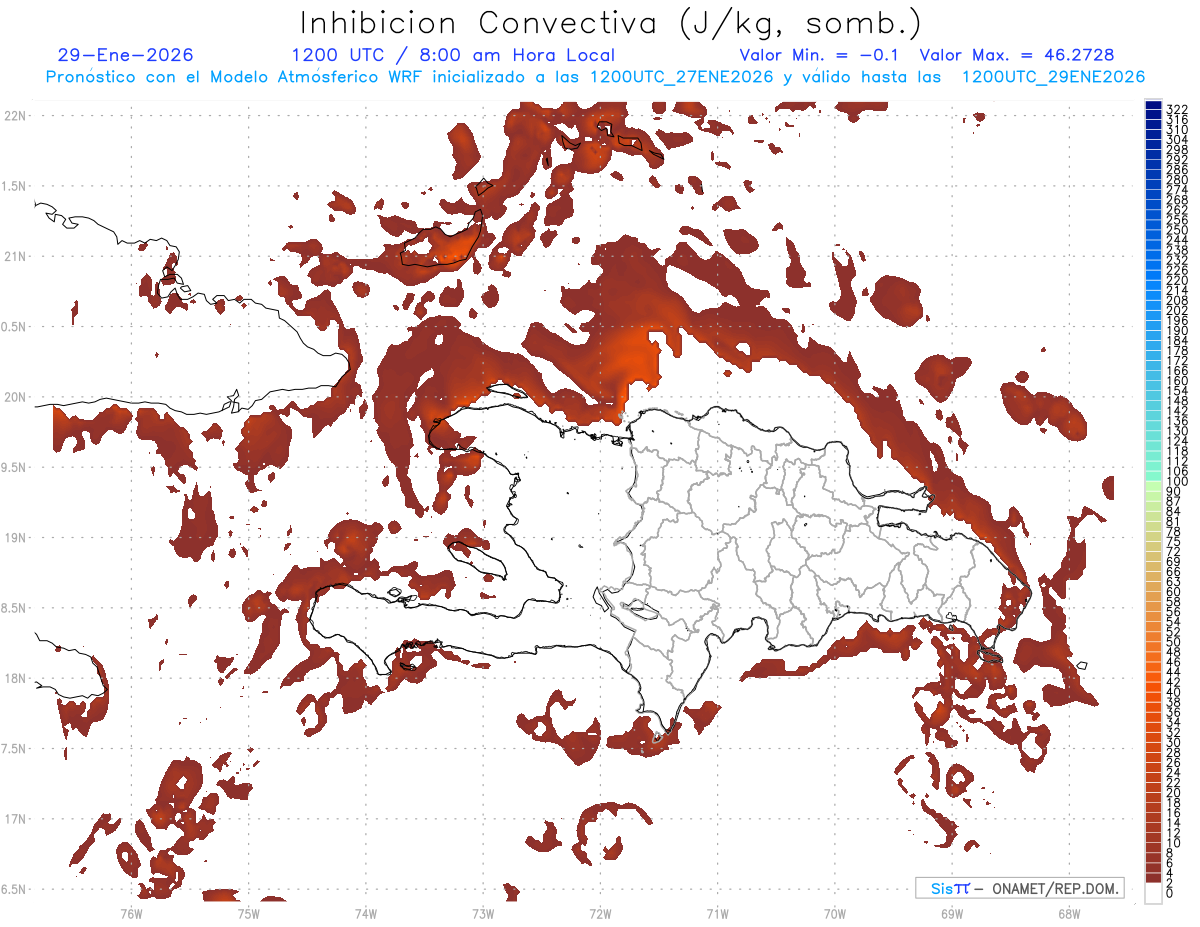Click the '74W' longitude label
This screenshot has width=1200, height=927.
click(366, 912)
